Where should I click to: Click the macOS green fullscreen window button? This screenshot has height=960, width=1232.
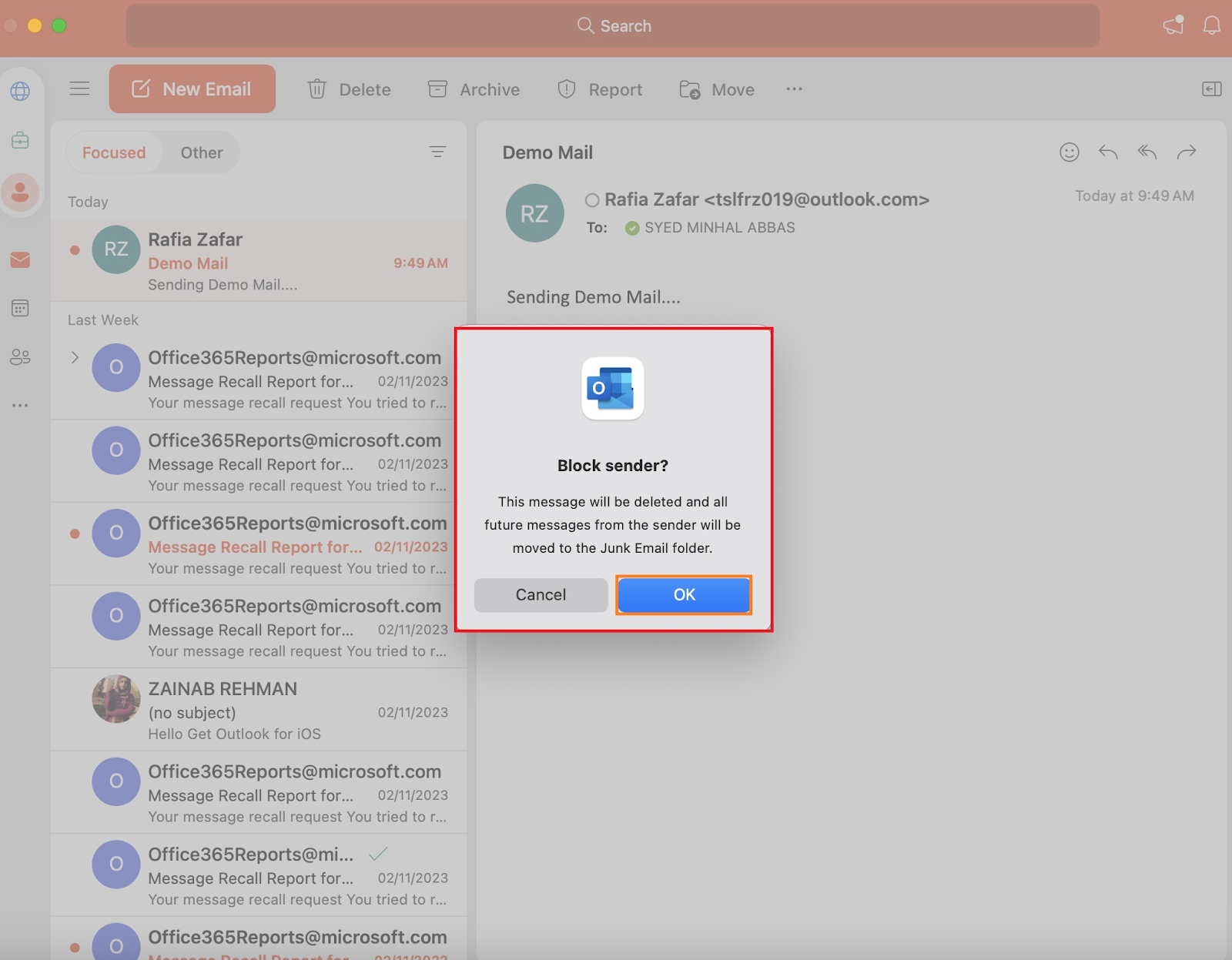click(59, 25)
